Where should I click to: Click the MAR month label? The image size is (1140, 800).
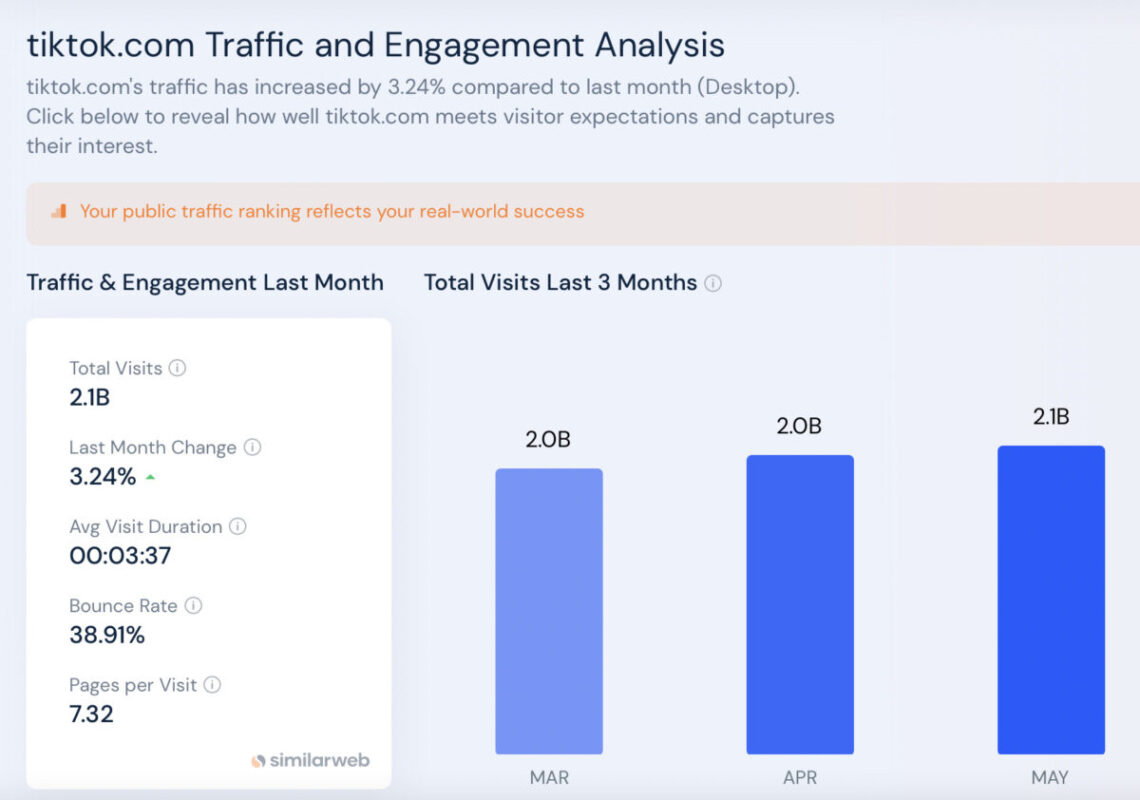[x=548, y=777]
